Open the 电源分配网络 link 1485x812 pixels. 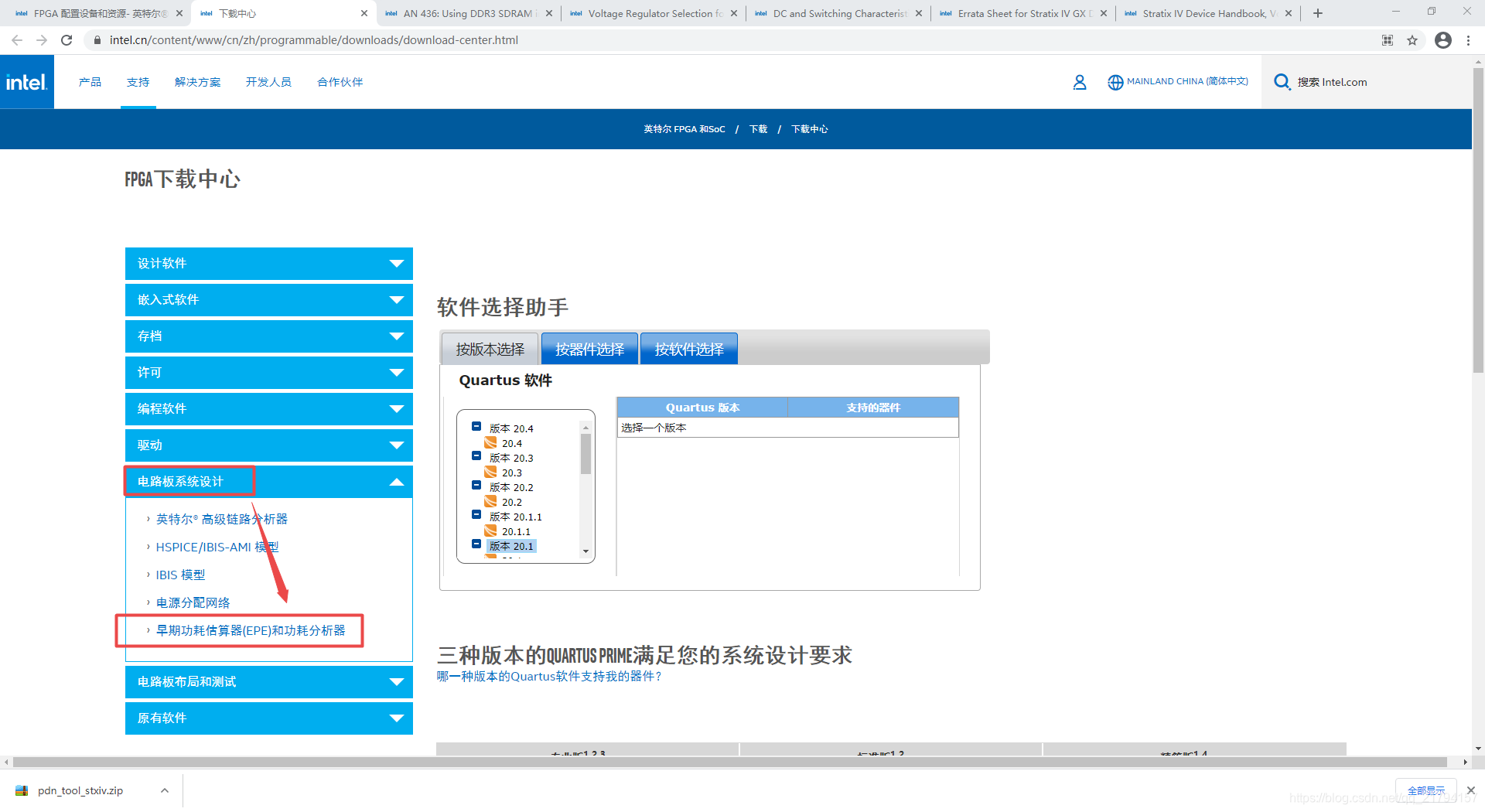click(193, 602)
